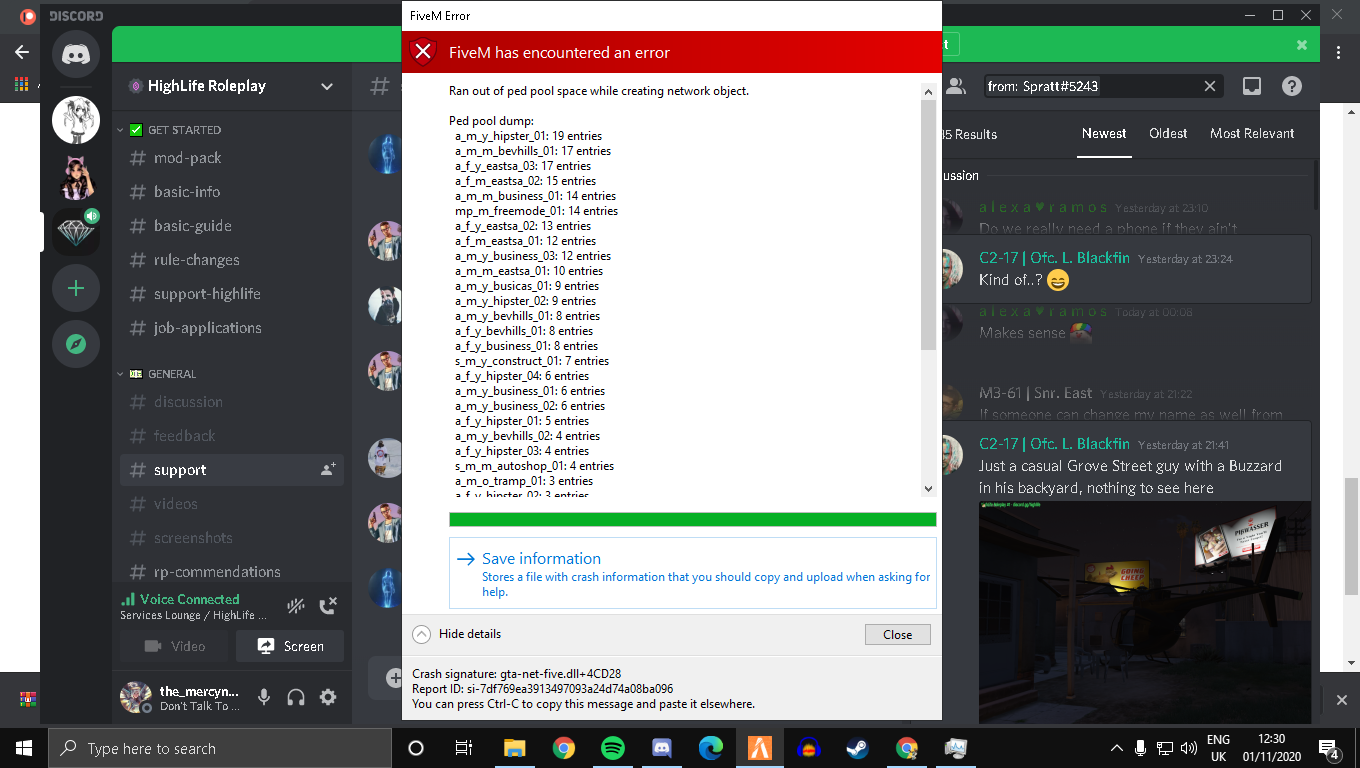Close the FiveM error dialog

pyautogui.click(x=897, y=634)
